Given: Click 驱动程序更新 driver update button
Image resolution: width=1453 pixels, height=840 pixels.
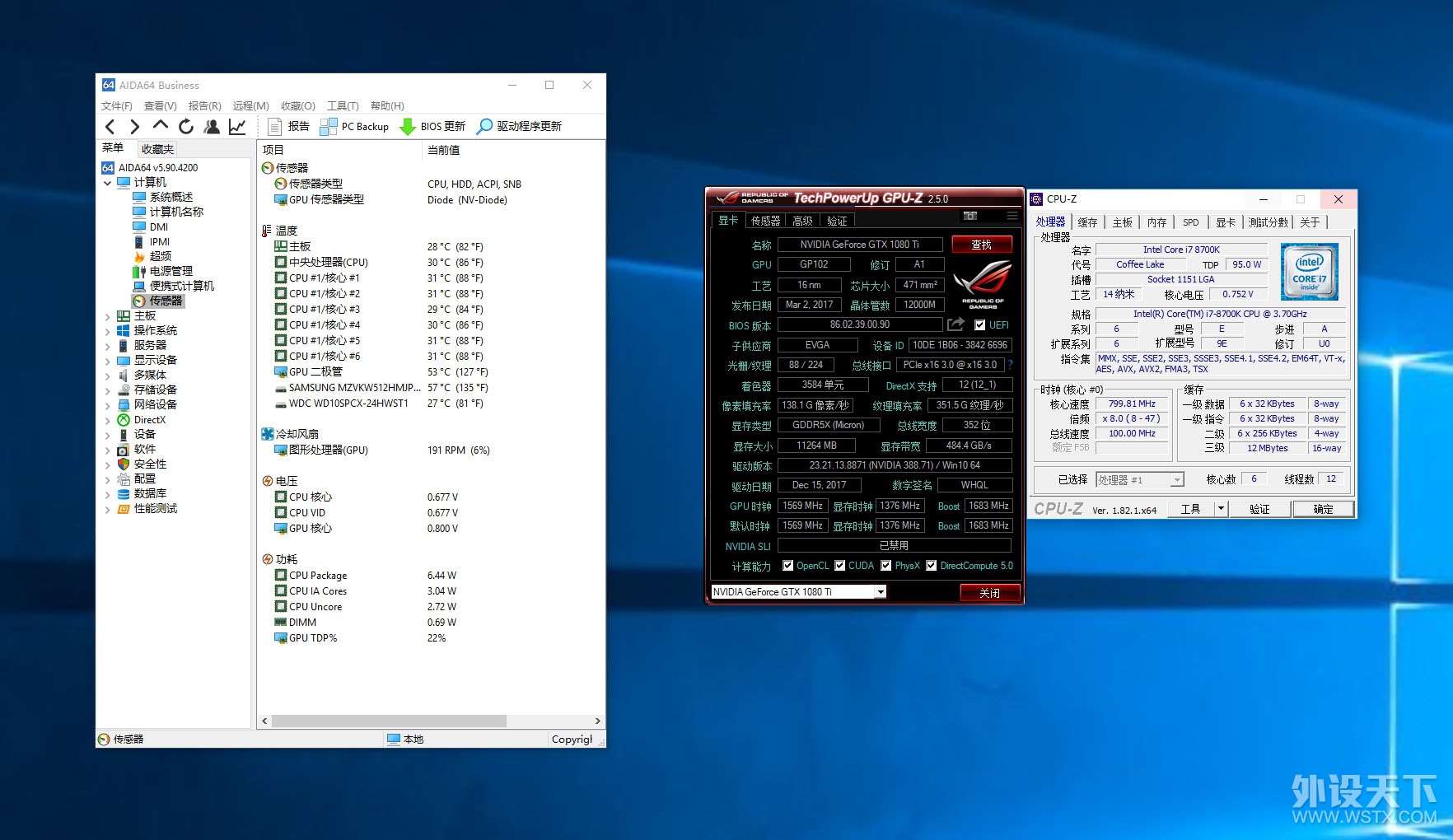Looking at the screenshot, I should (520, 126).
